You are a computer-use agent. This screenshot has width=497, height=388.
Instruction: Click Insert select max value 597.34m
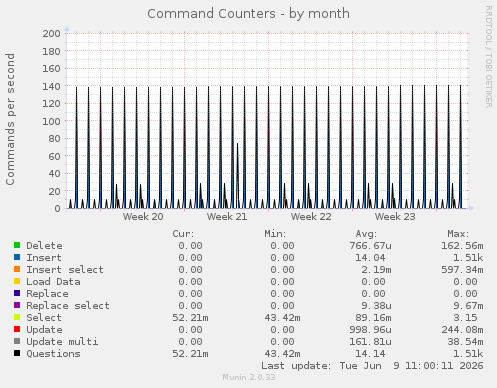point(462,270)
